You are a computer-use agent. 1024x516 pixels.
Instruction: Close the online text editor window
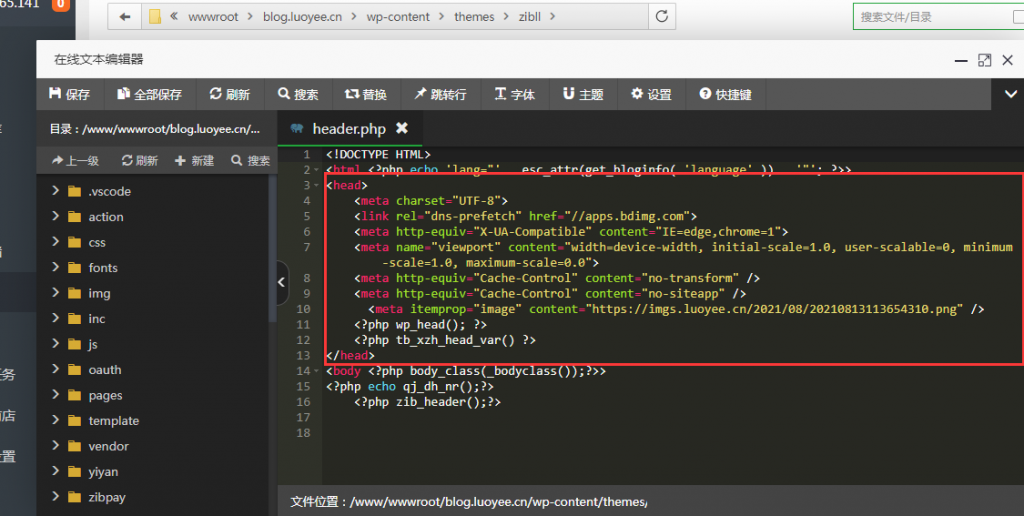1007,60
